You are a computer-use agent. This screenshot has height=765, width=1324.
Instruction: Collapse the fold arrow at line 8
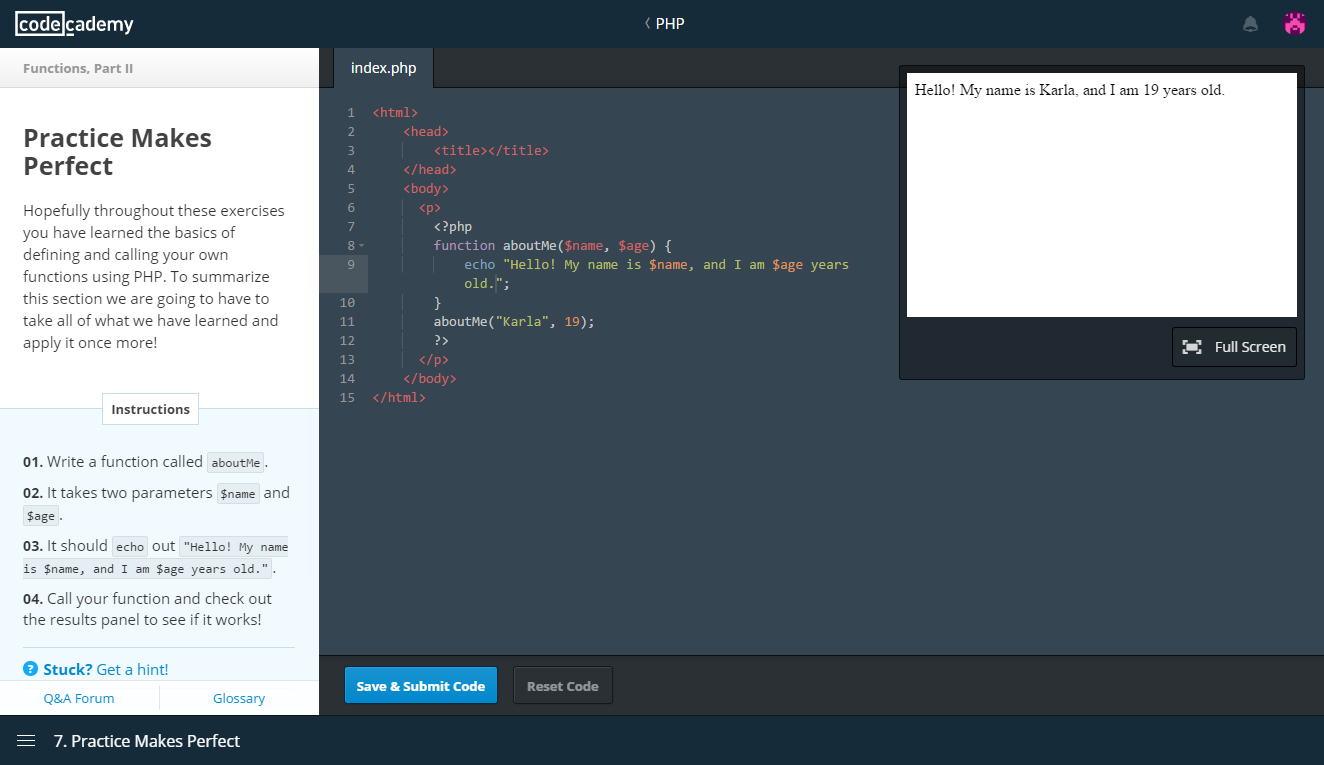coord(361,246)
